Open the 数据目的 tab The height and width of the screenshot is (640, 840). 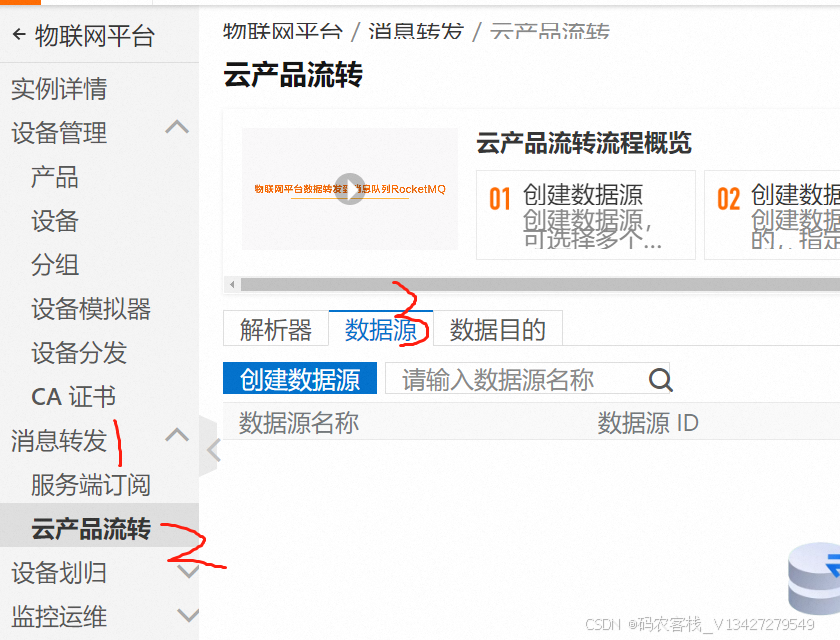pos(498,329)
